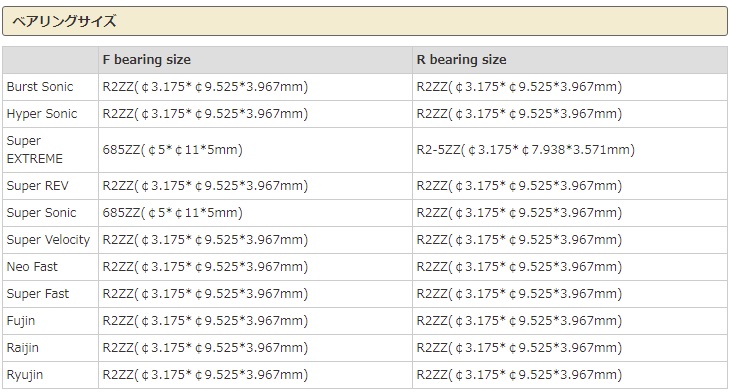Select Raijin F bearing size cell
This screenshot has width=731, height=392.
255,348
